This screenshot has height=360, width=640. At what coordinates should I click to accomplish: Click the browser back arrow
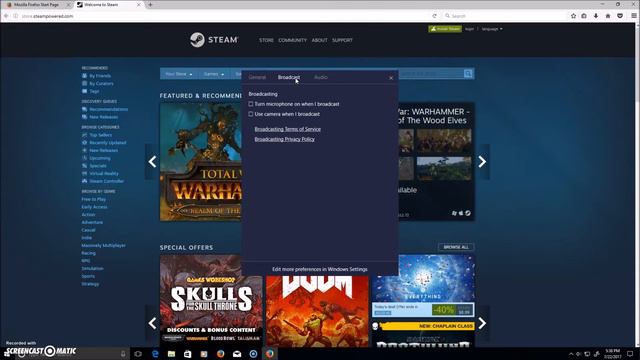[6, 16]
